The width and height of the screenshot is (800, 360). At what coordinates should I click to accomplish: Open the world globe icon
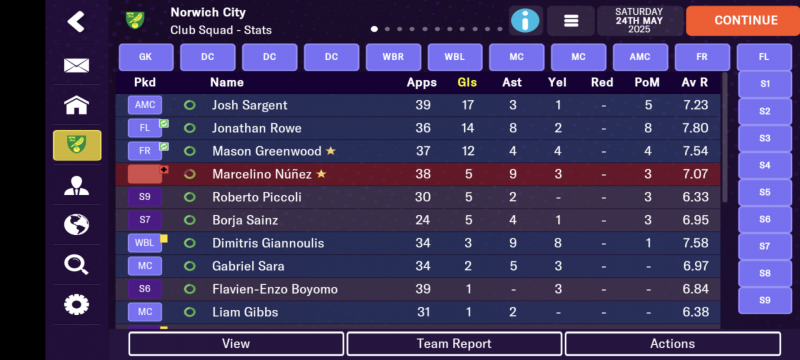coord(77,224)
